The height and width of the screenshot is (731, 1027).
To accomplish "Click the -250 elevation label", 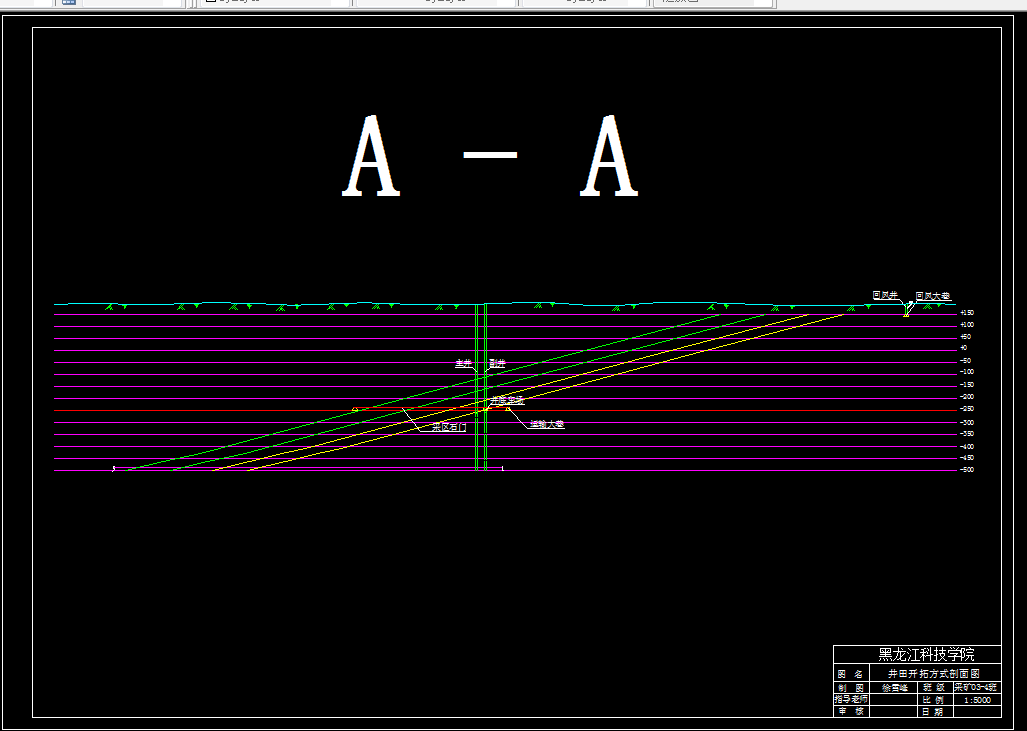I will tap(967, 409).
